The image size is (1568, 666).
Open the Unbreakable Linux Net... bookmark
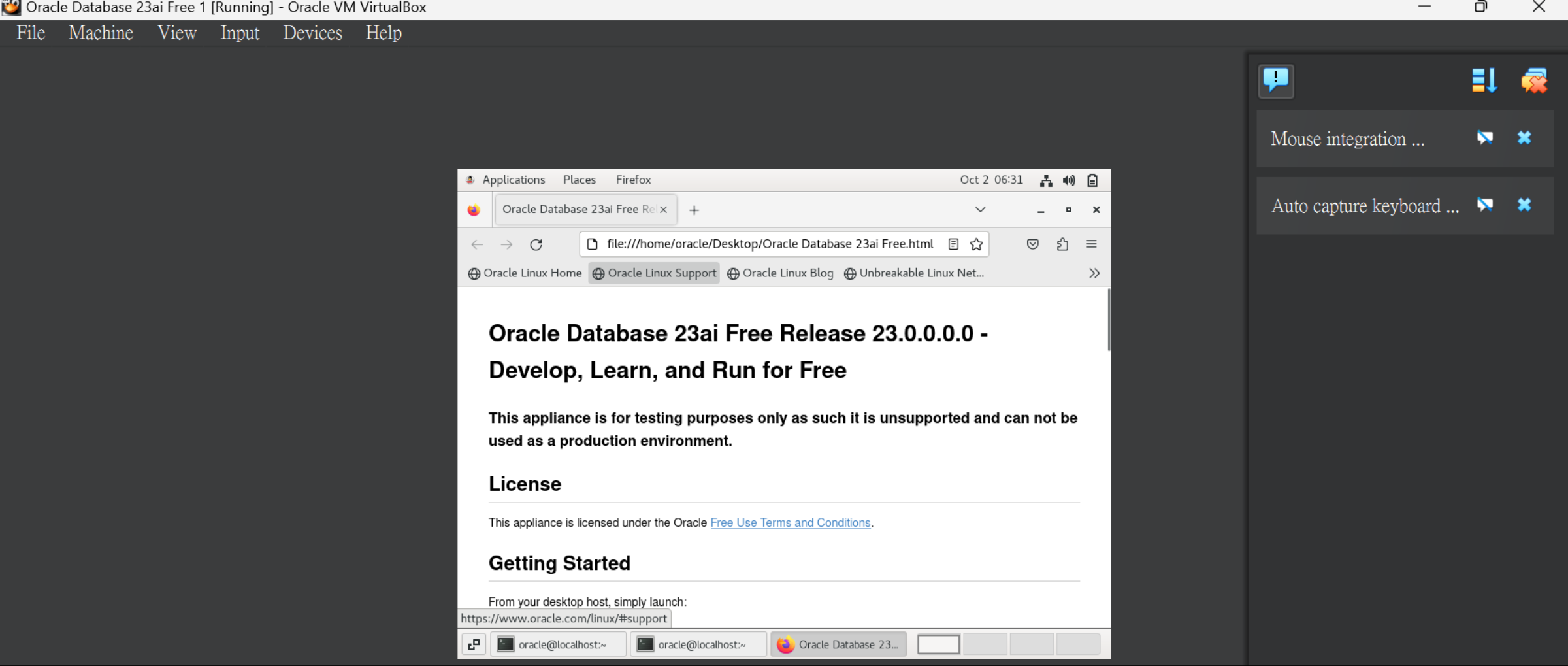click(913, 273)
